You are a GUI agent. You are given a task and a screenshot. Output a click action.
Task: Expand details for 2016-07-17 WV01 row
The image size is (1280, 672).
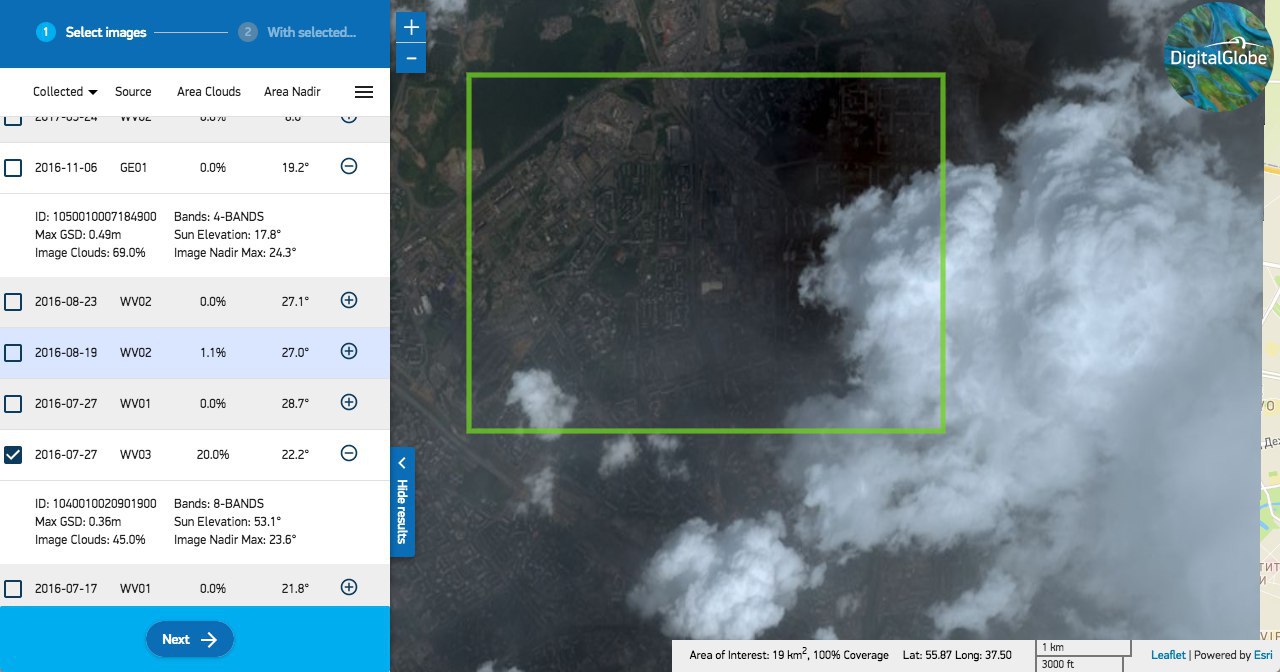pyautogui.click(x=349, y=587)
